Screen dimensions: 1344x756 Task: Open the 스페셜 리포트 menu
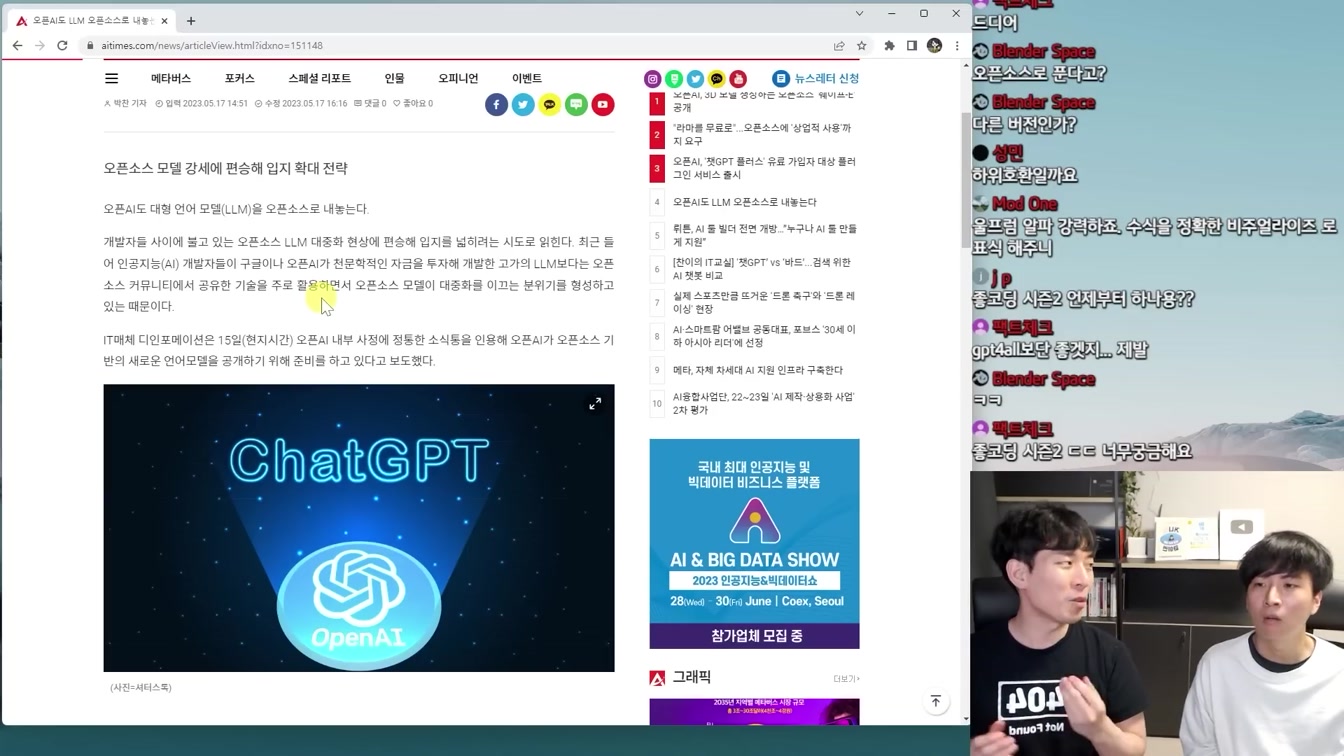point(320,78)
